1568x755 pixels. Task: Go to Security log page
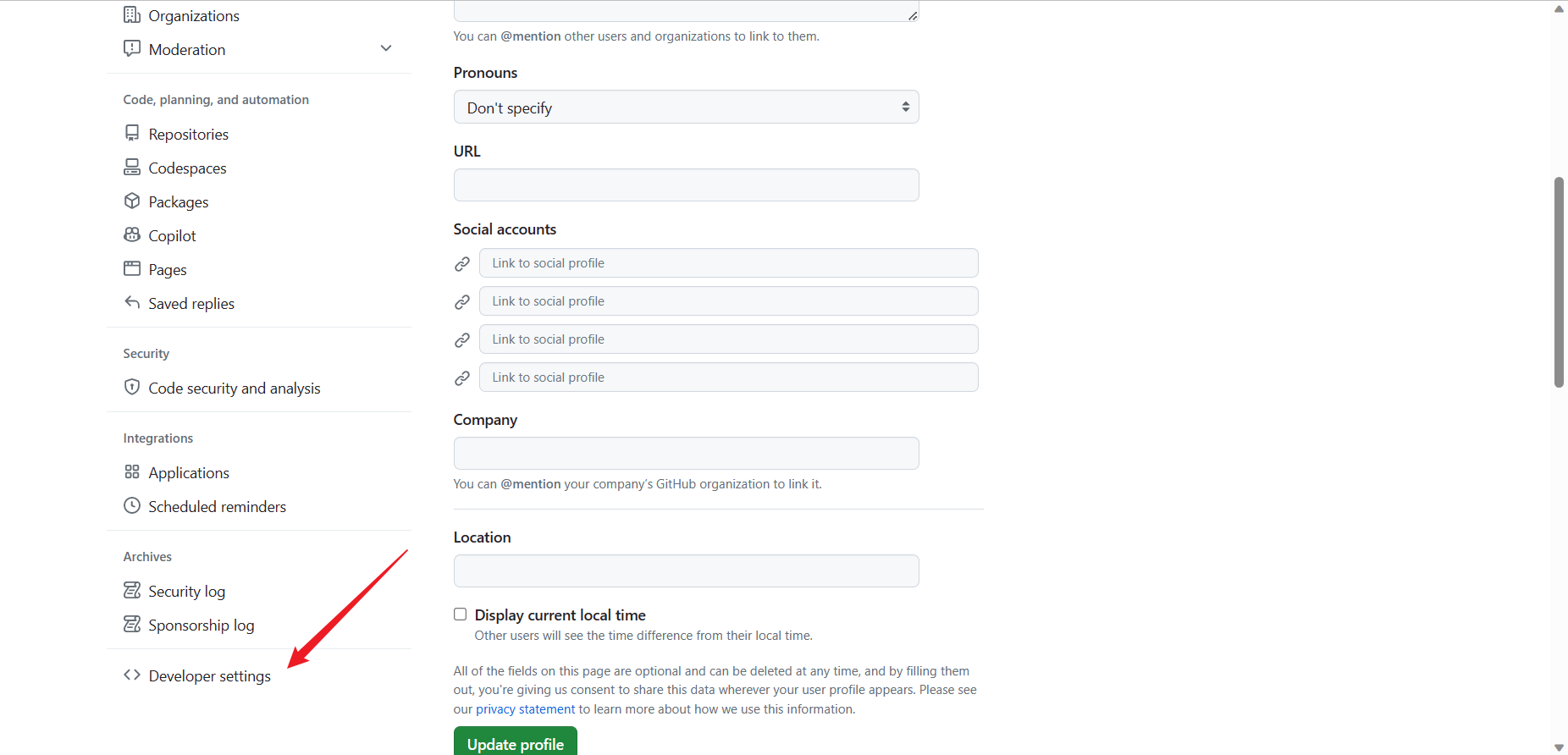186,591
